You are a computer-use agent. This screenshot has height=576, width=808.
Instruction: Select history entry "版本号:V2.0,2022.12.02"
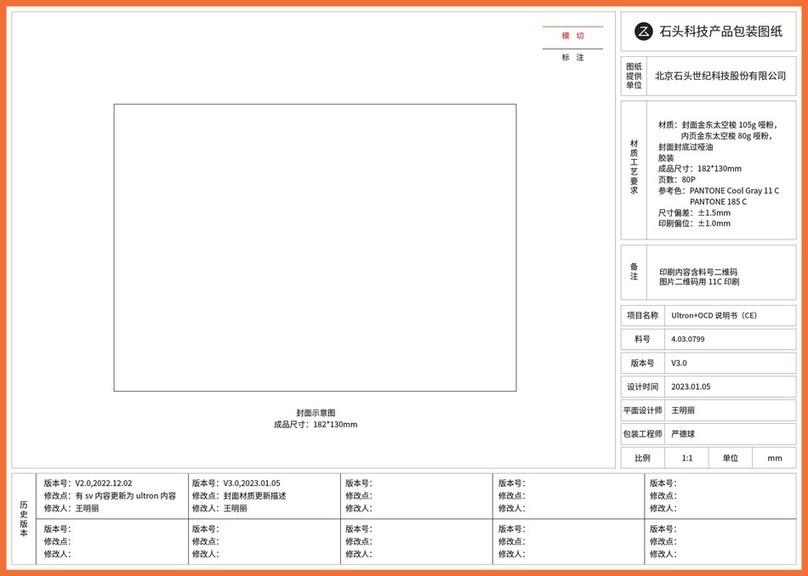pos(88,483)
